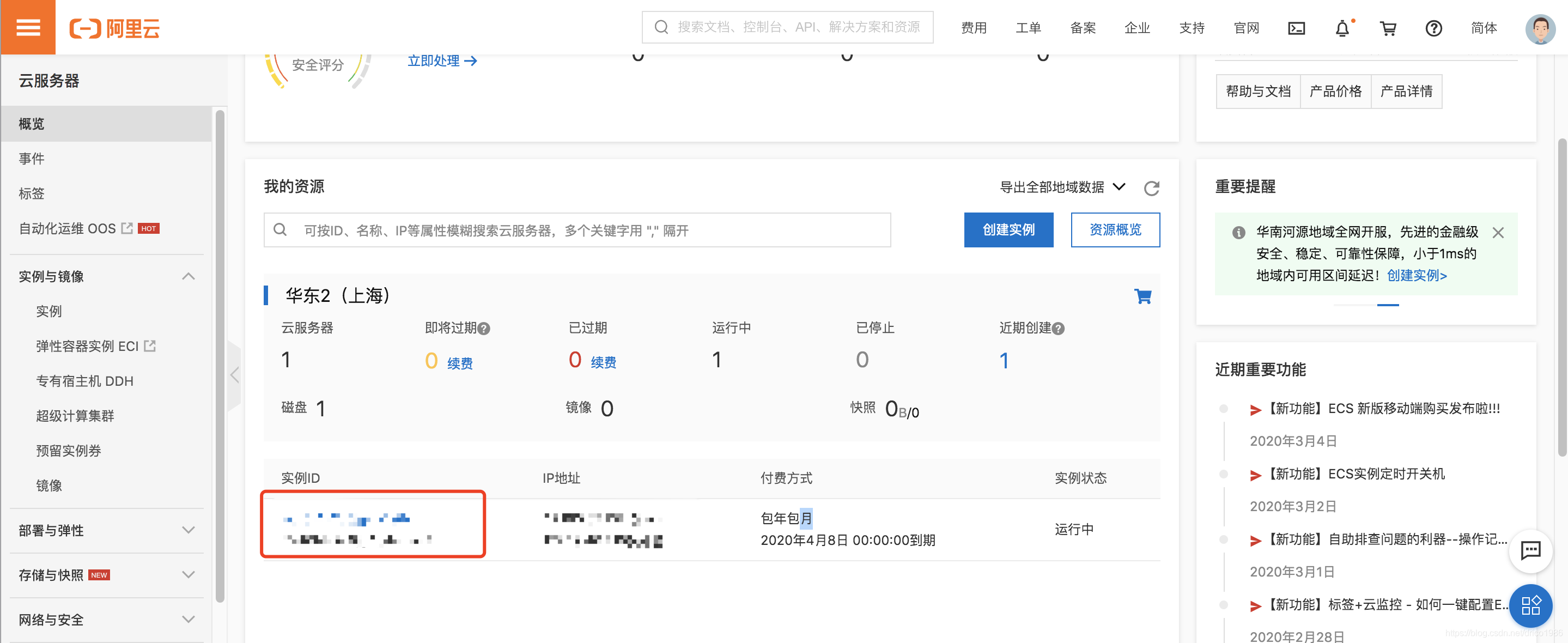Show the 近期创建 help tooltip icon
Viewport: 1568px width, 643px height.
tap(1059, 329)
